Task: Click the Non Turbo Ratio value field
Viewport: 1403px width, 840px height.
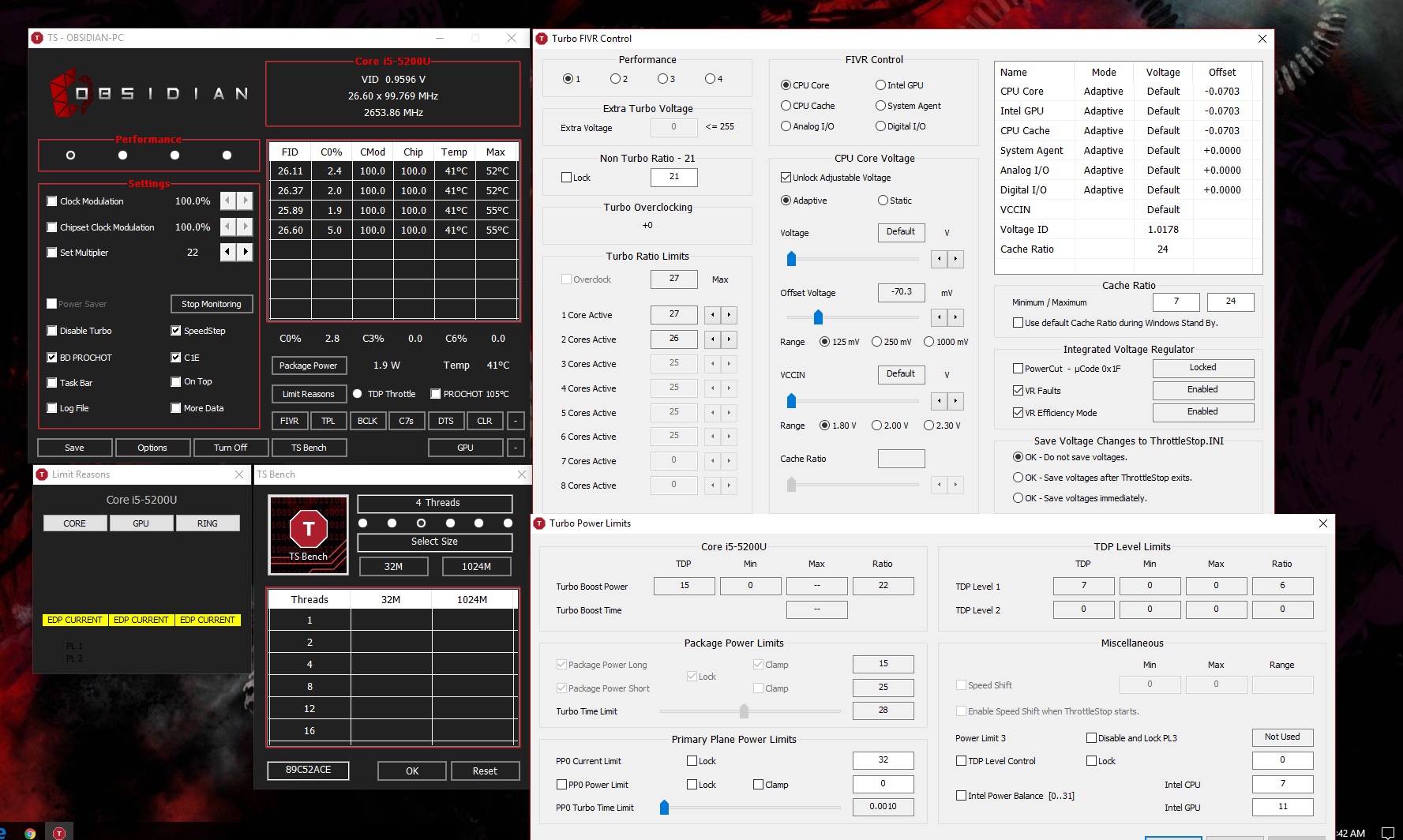Action: (674, 177)
